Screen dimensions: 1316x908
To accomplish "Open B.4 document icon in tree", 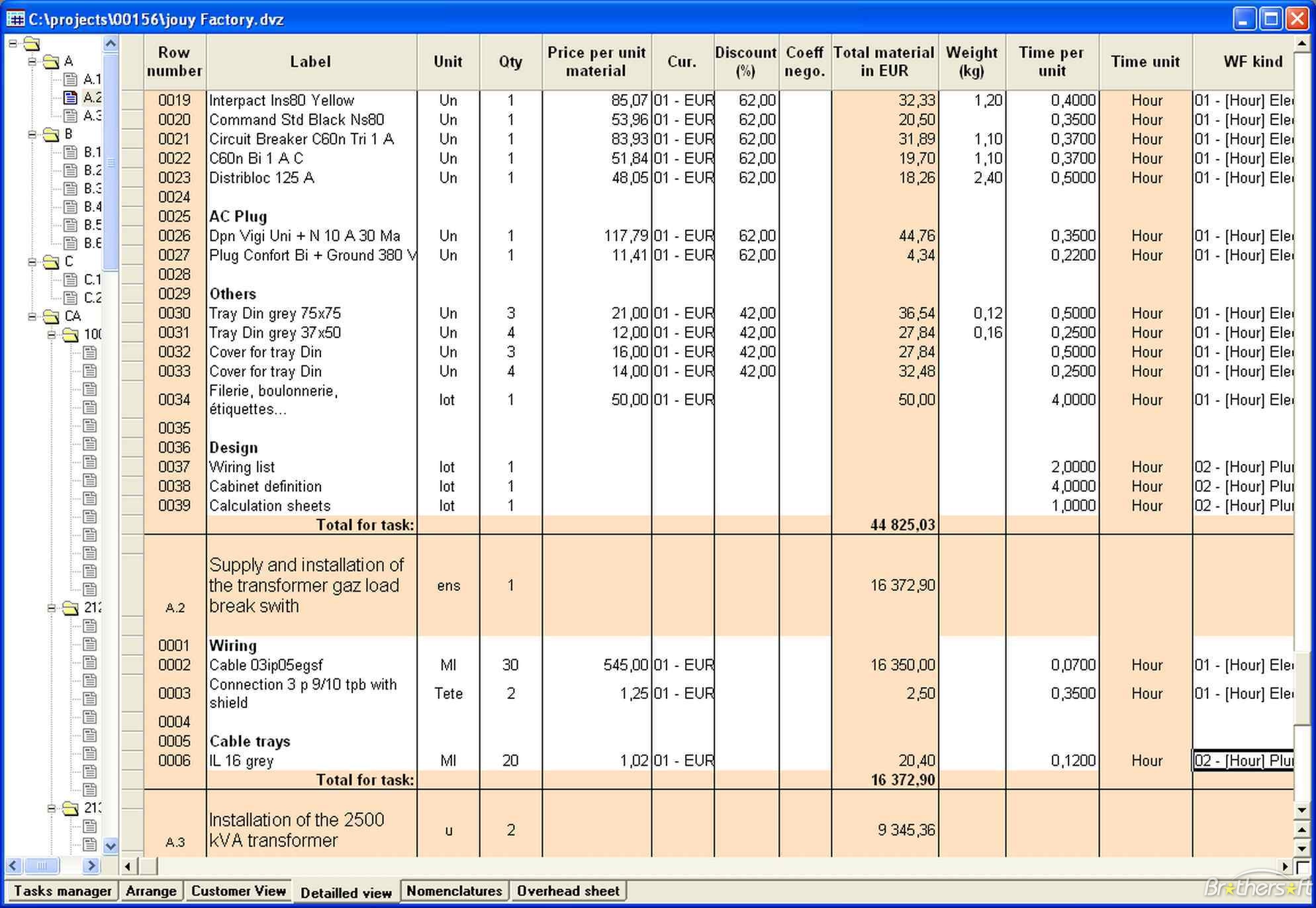I will coord(70,206).
